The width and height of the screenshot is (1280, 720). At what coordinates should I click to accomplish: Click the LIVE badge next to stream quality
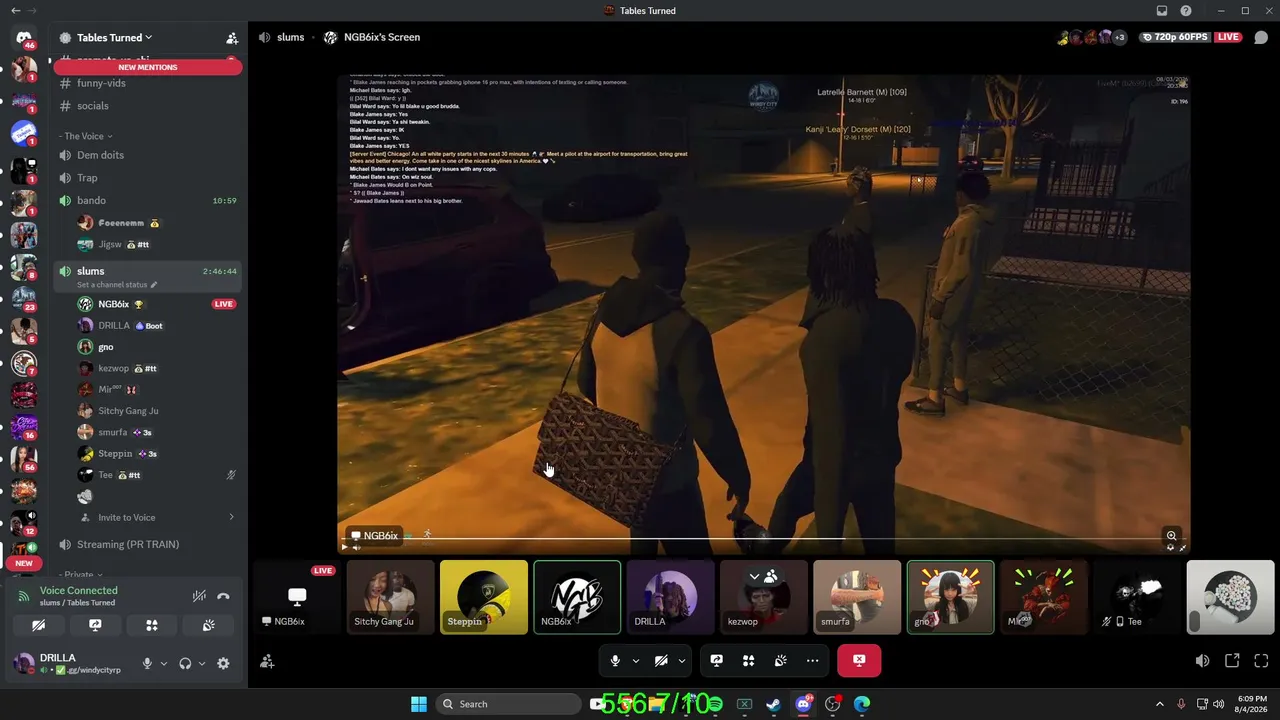click(1228, 37)
